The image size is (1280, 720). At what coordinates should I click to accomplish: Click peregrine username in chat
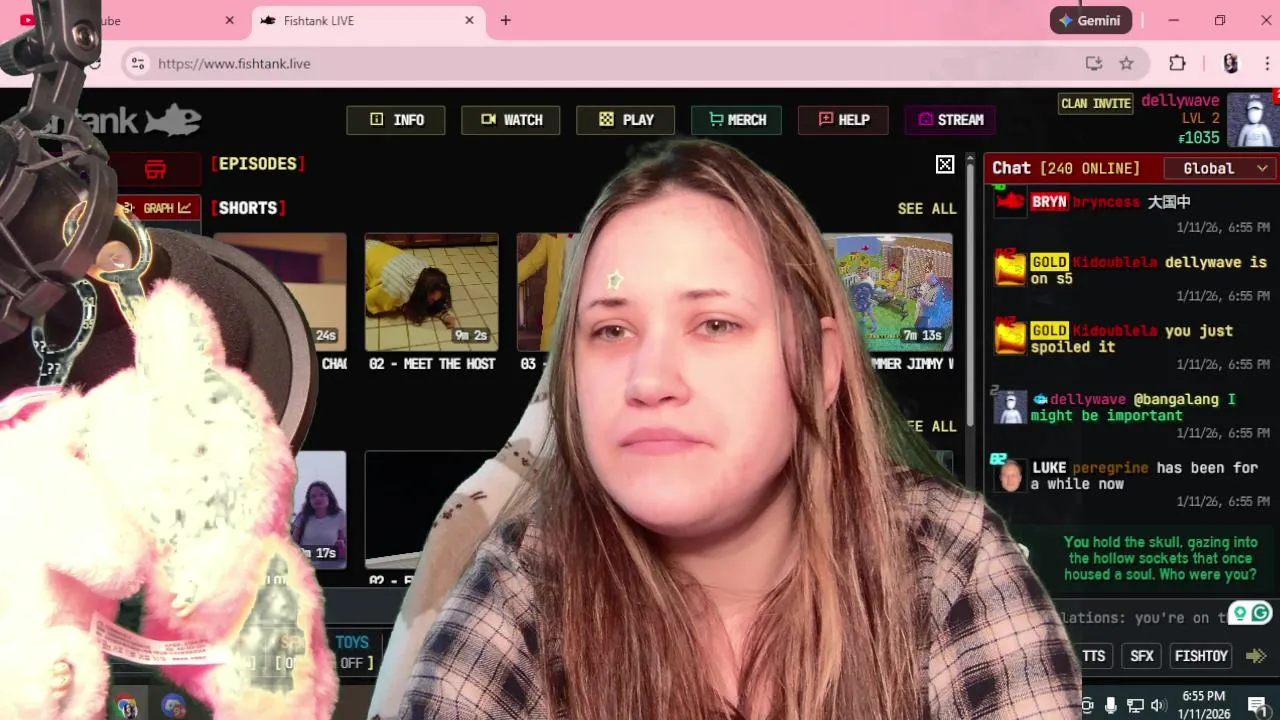click(1111, 468)
